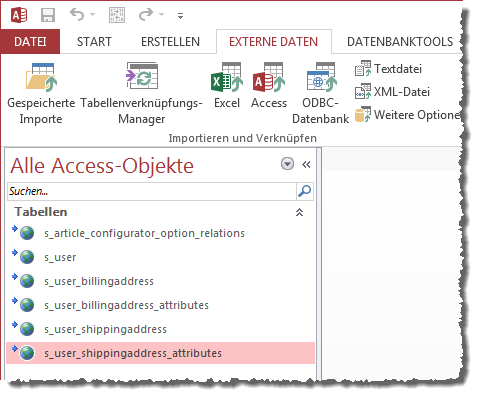The width and height of the screenshot is (480, 397).
Task: Redo the last undone action
Action: (x=146, y=15)
